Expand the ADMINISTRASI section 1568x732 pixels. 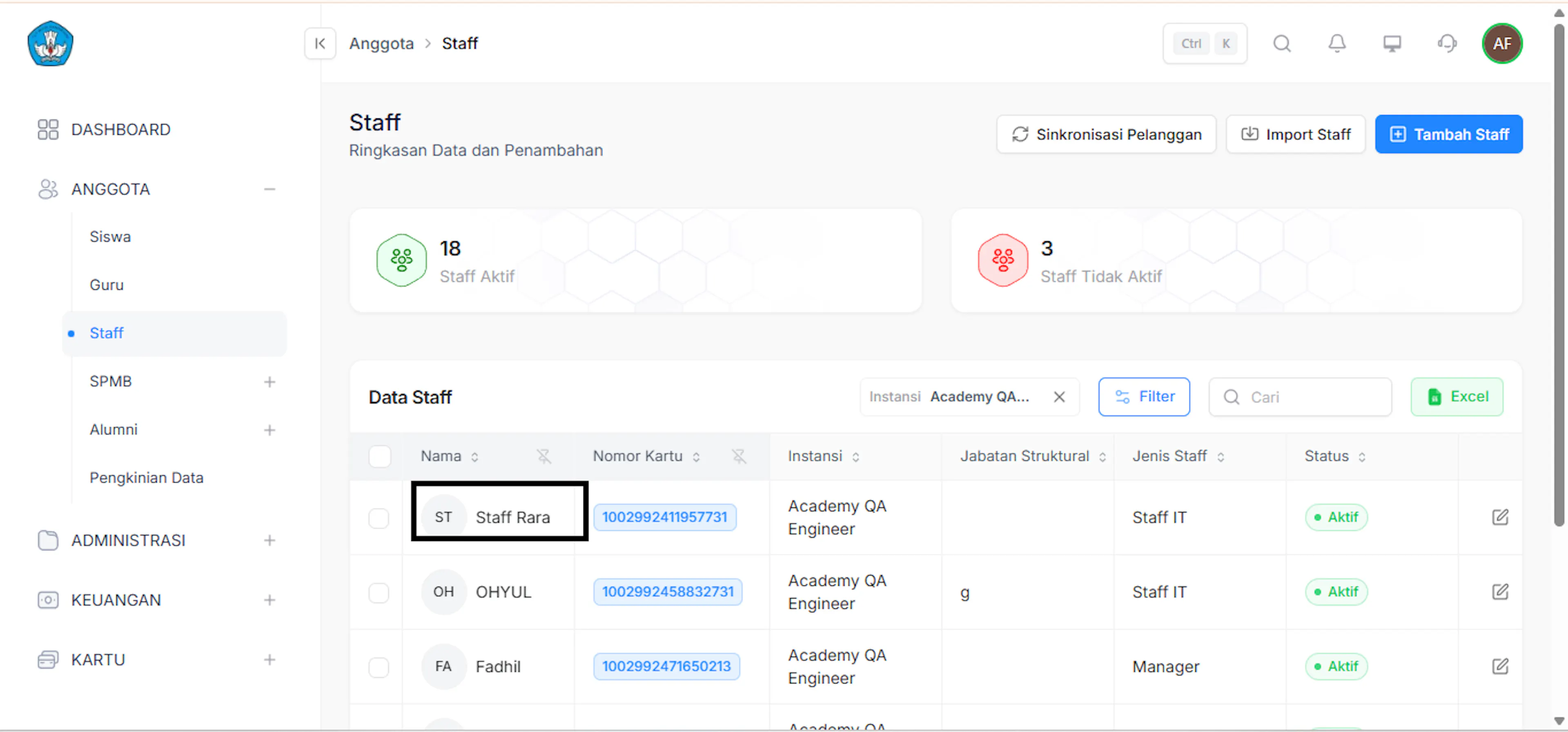[x=269, y=541]
